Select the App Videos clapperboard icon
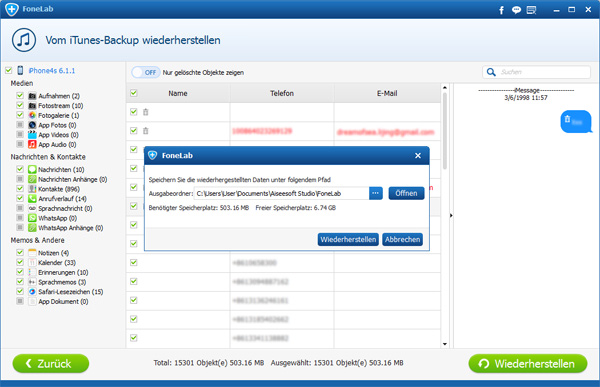600x387 pixels. pyautogui.click(x=32, y=134)
